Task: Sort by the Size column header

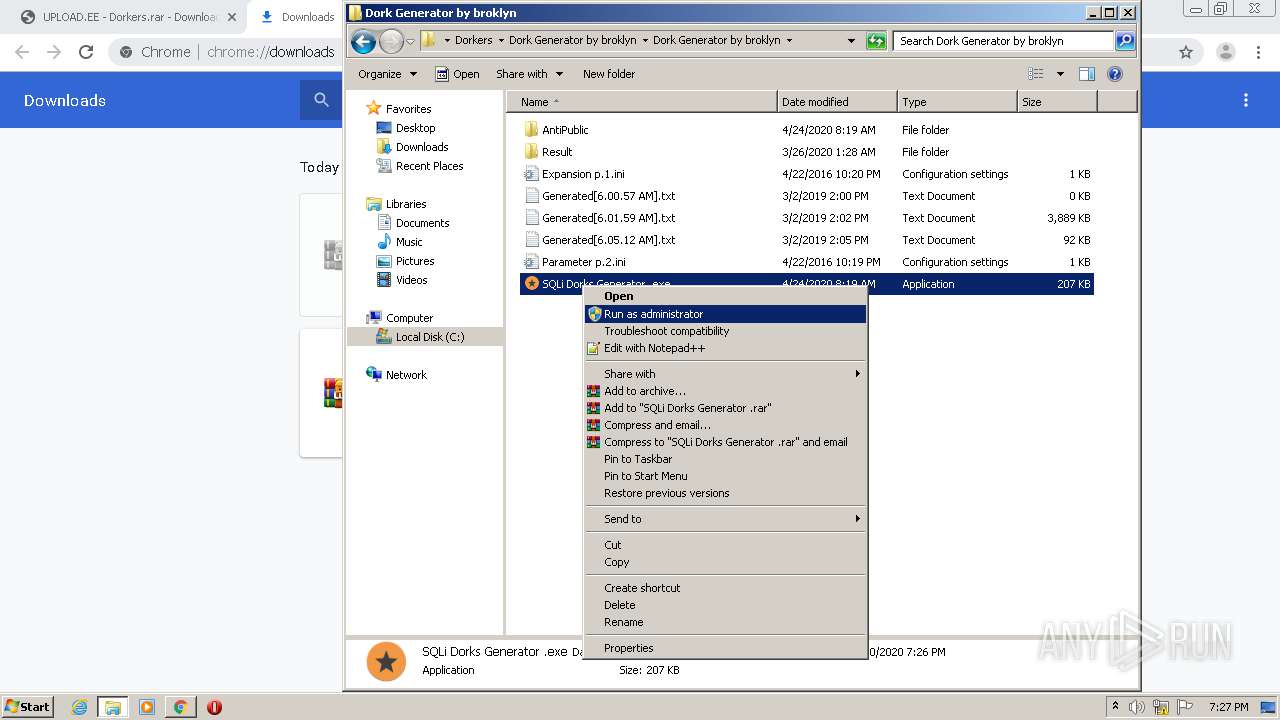Action: pyautogui.click(x=1057, y=102)
